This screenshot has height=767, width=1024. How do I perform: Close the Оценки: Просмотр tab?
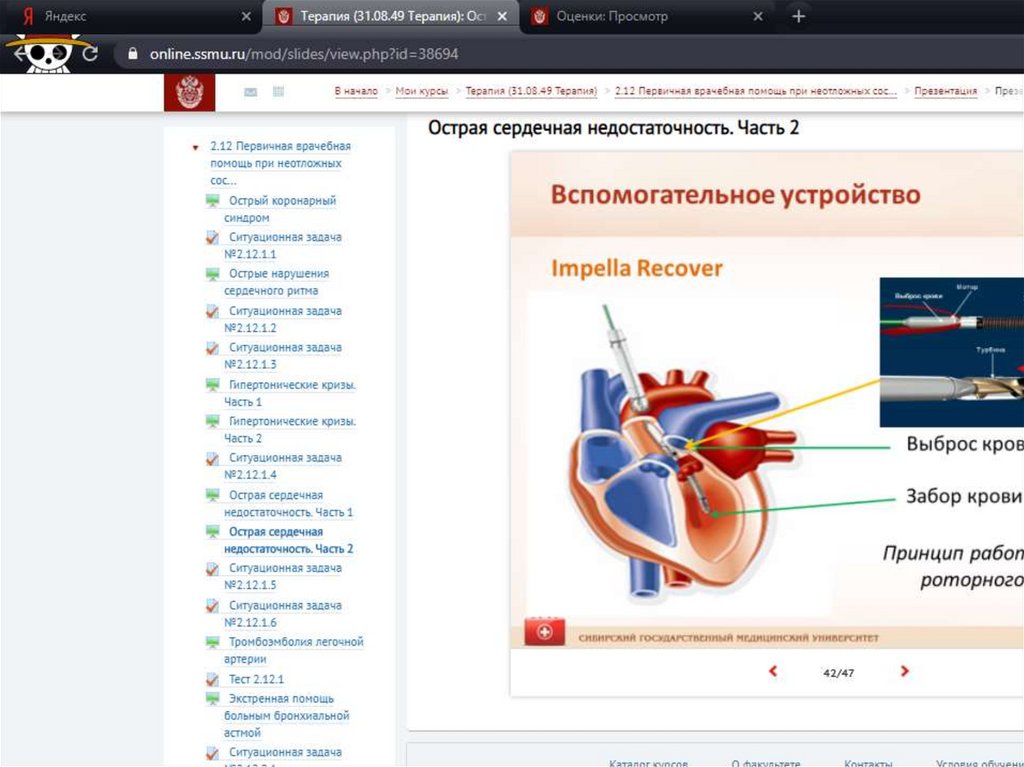(x=758, y=17)
